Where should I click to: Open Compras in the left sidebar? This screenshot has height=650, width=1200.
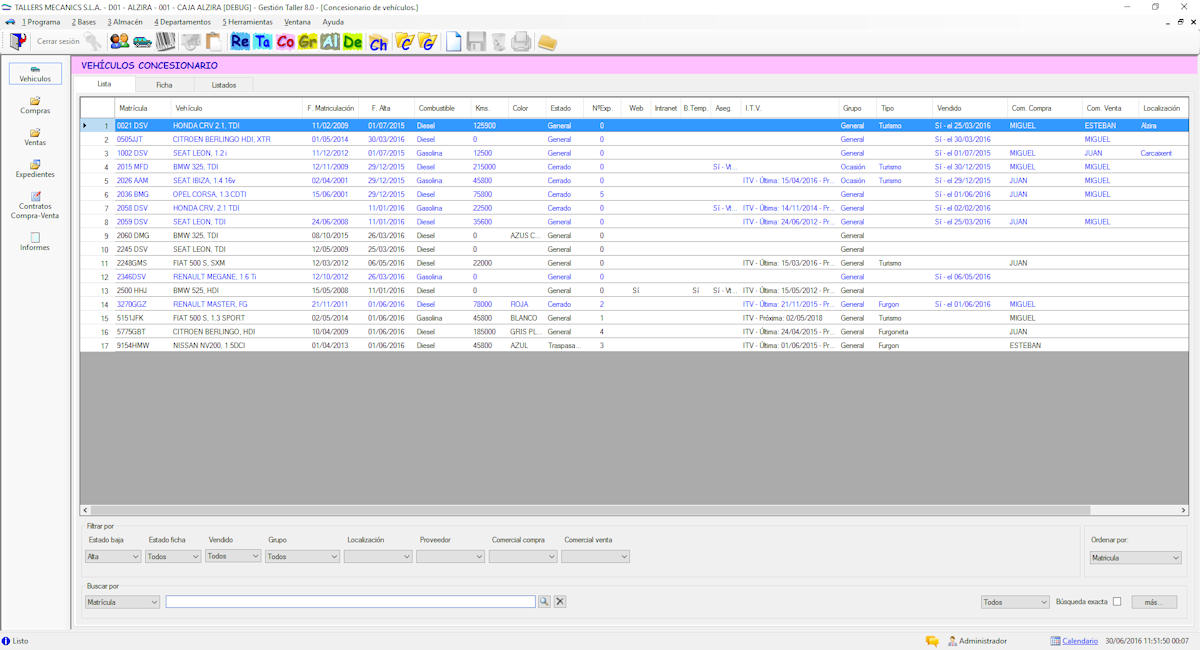point(35,105)
